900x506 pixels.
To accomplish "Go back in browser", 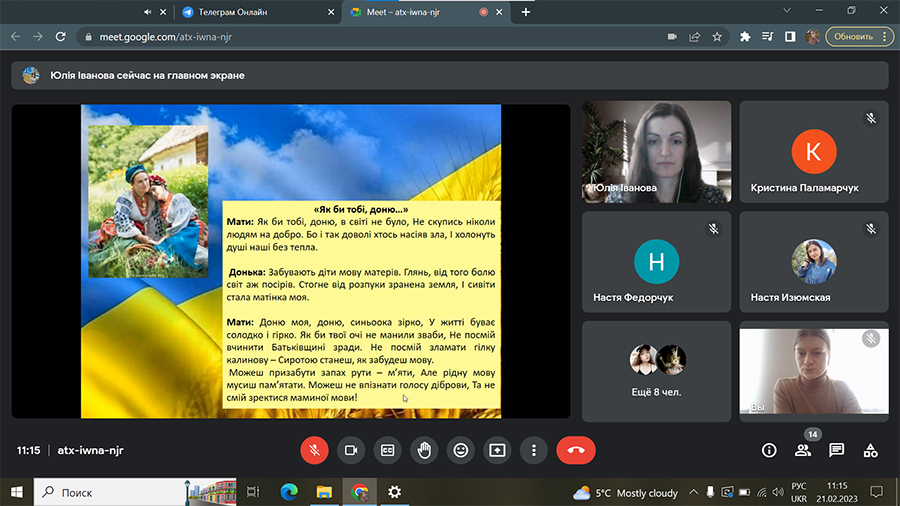I will point(15,37).
